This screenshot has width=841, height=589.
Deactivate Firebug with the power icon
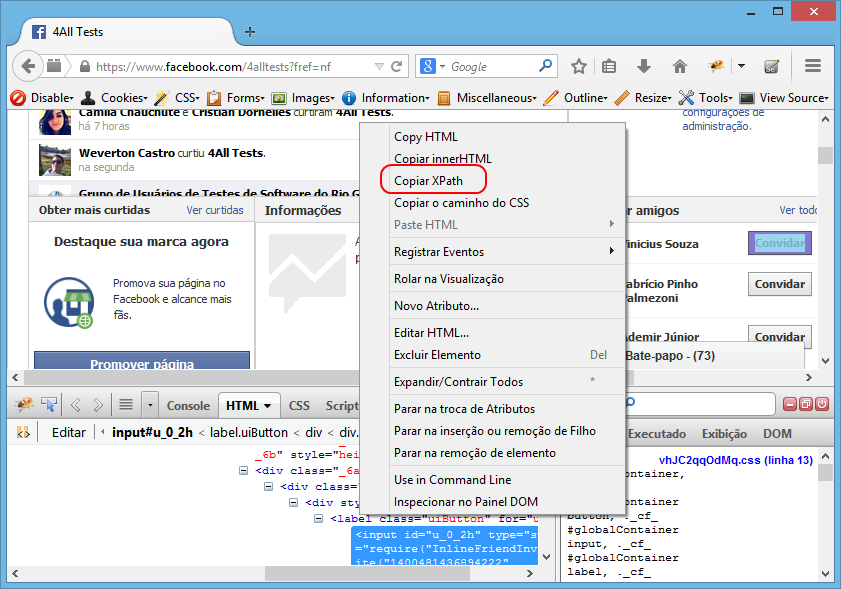point(822,404)
